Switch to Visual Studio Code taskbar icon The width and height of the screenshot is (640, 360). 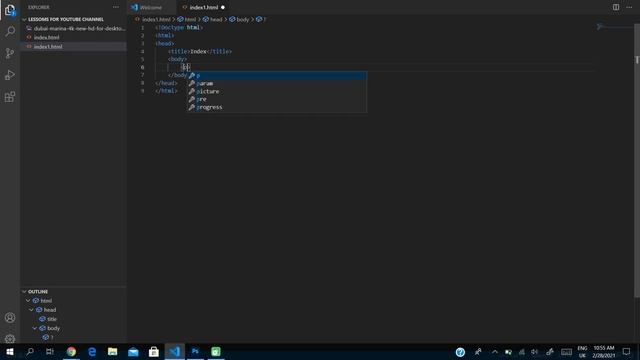tap(174, 351)
